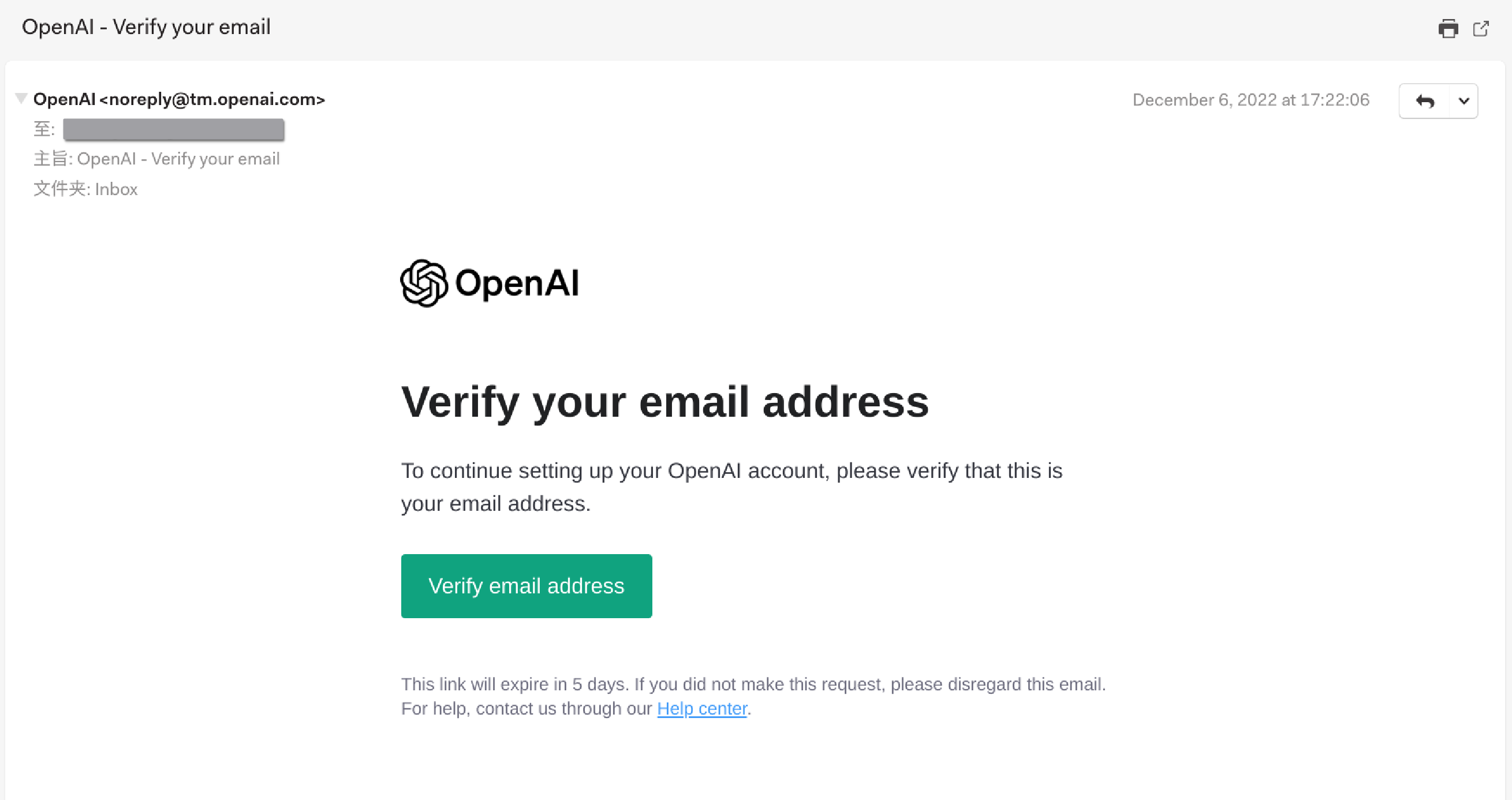This screenshot has width=1512, height=800.
Task: Click the OpenAI wordmark text
Action: tap(517, 283)
